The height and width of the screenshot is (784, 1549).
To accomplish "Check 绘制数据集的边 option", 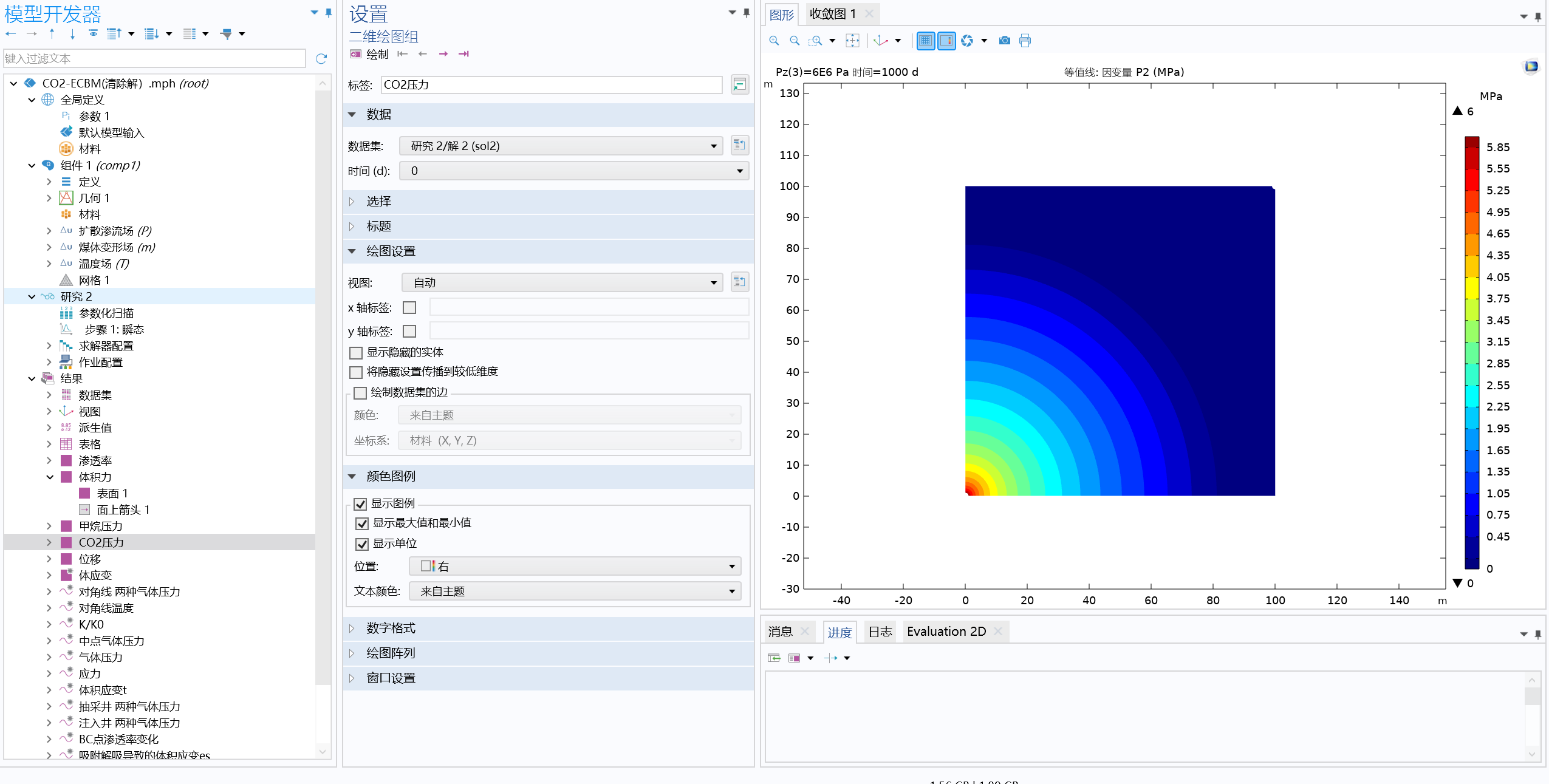I will 360,393.
